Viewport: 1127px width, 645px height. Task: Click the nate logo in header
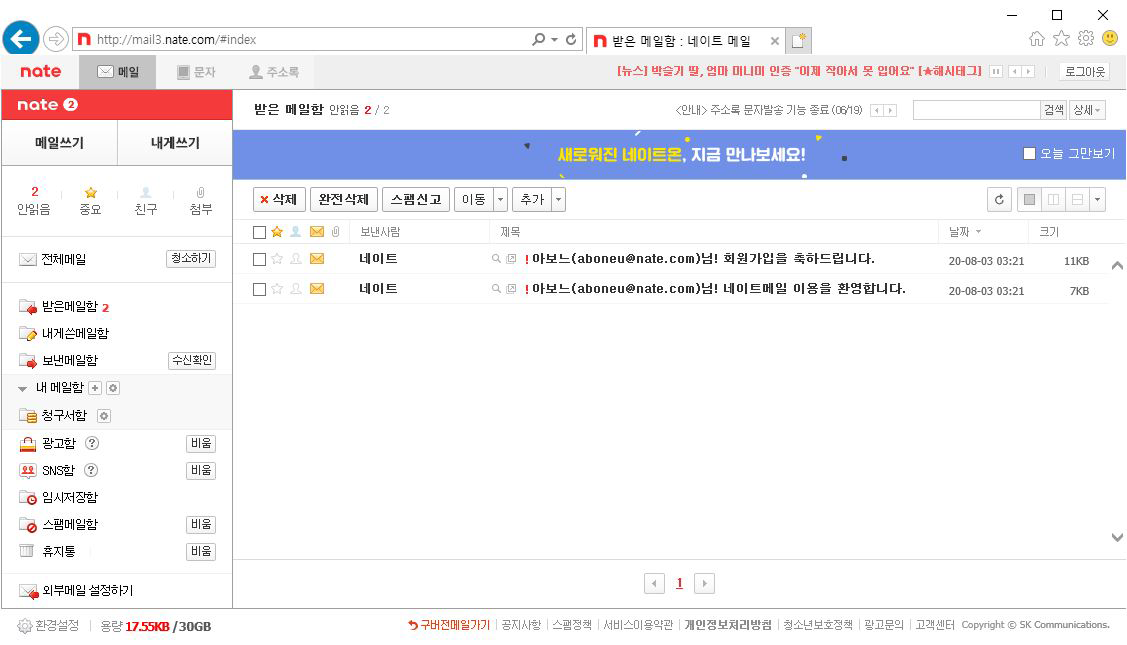pyautogui.click(x=41, y=71)
